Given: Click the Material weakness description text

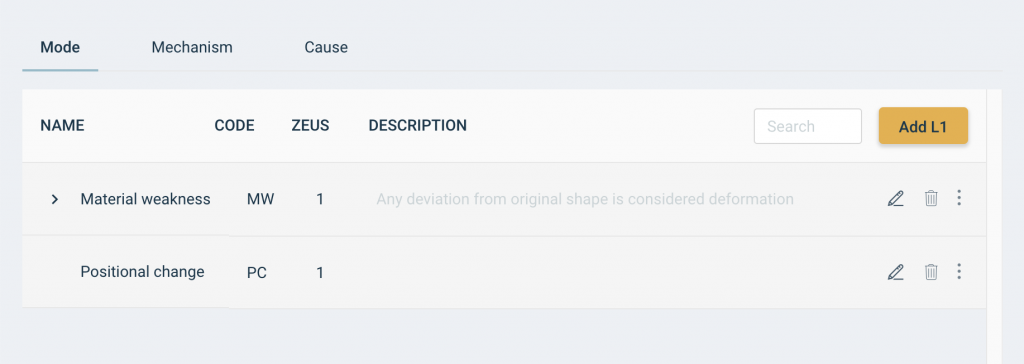Looking at the screenshot, I should [x=585, y=199].
